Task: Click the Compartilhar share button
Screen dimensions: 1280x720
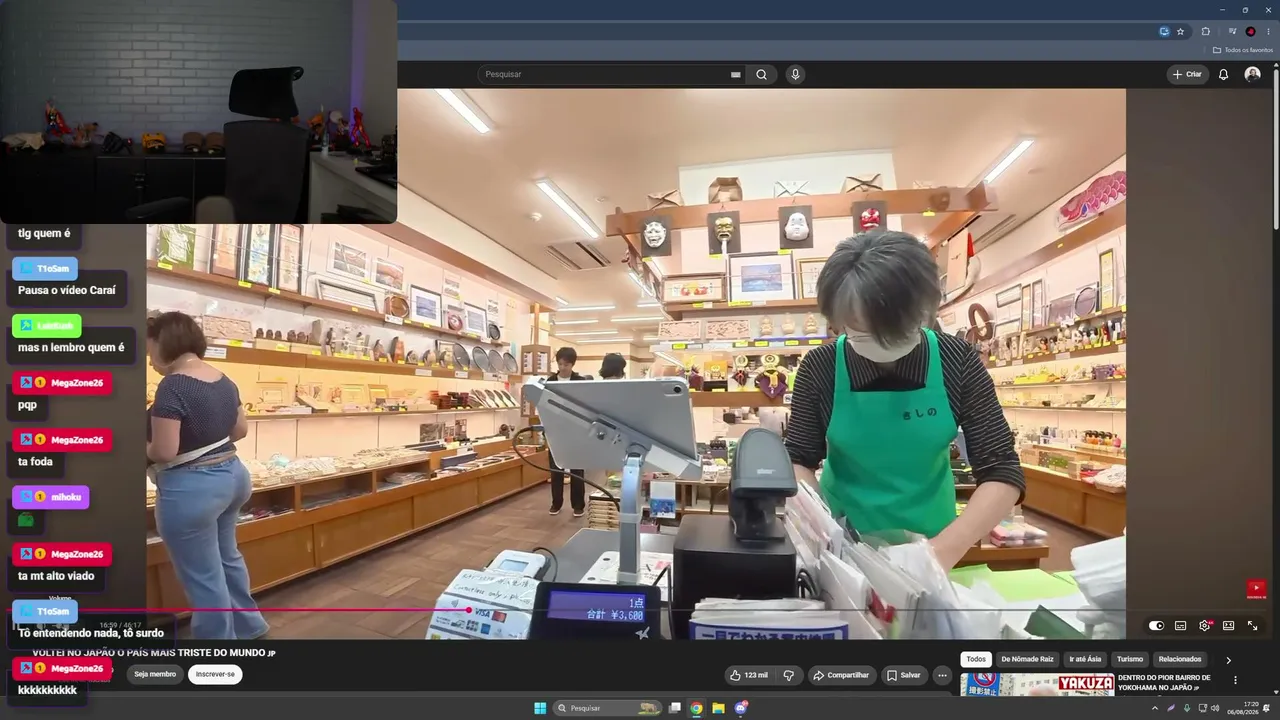Action: pyautogui.click(x=842, y=675)
